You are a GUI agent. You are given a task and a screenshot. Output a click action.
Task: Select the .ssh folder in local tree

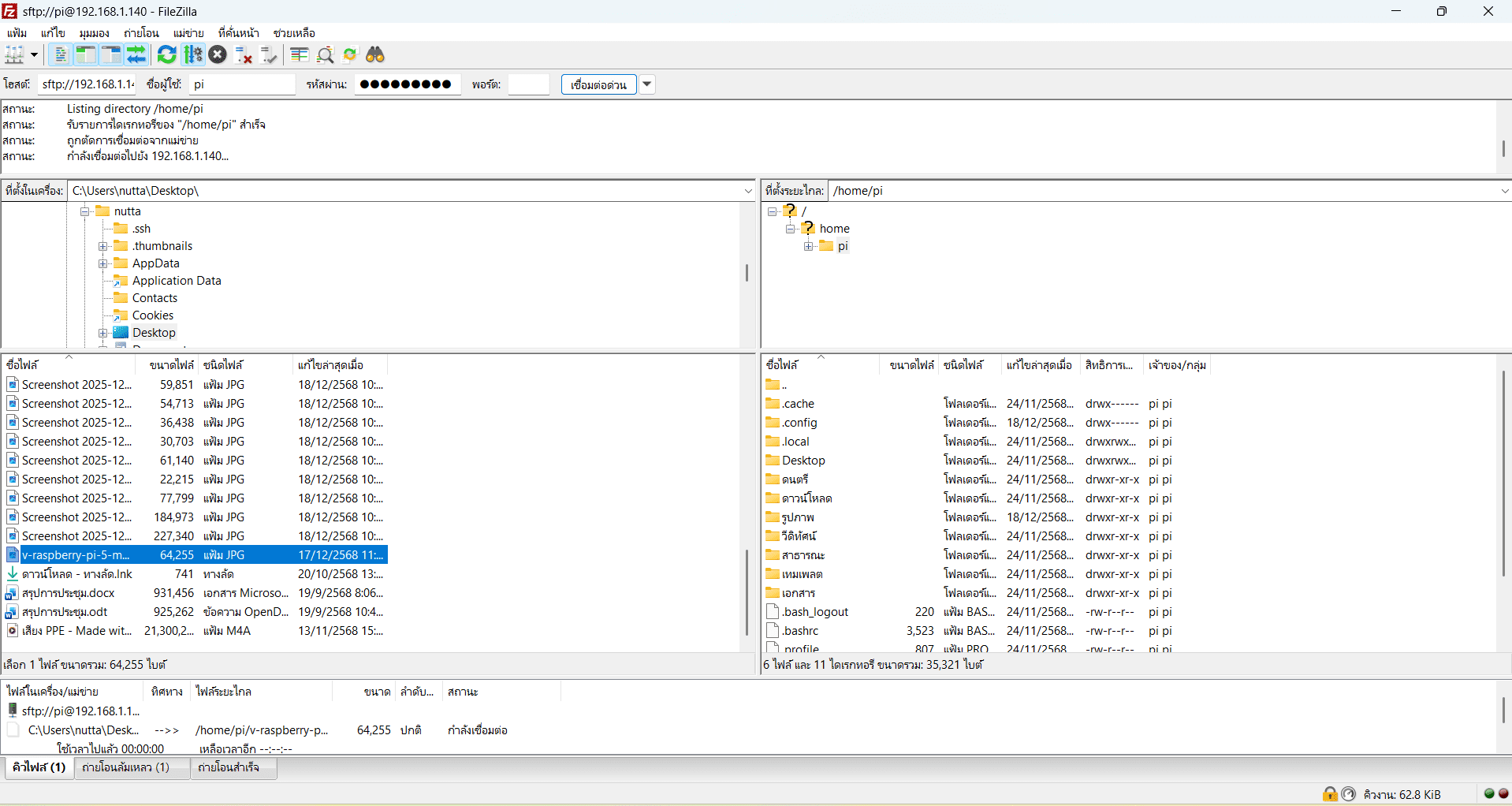tap(141, 229)
